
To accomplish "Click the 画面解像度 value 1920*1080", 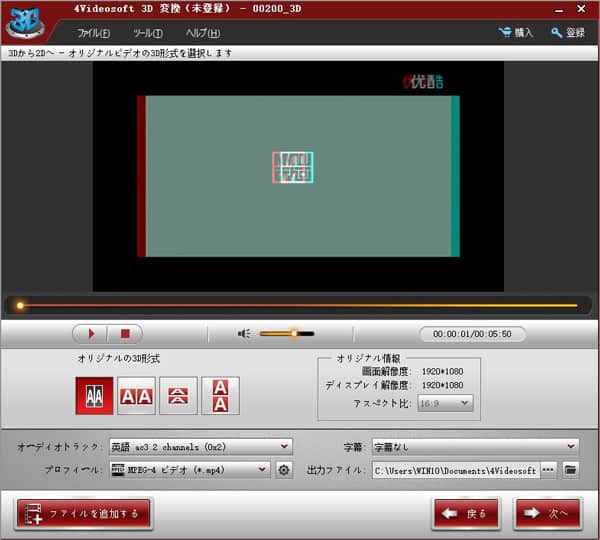I will [x=442, y=371].
